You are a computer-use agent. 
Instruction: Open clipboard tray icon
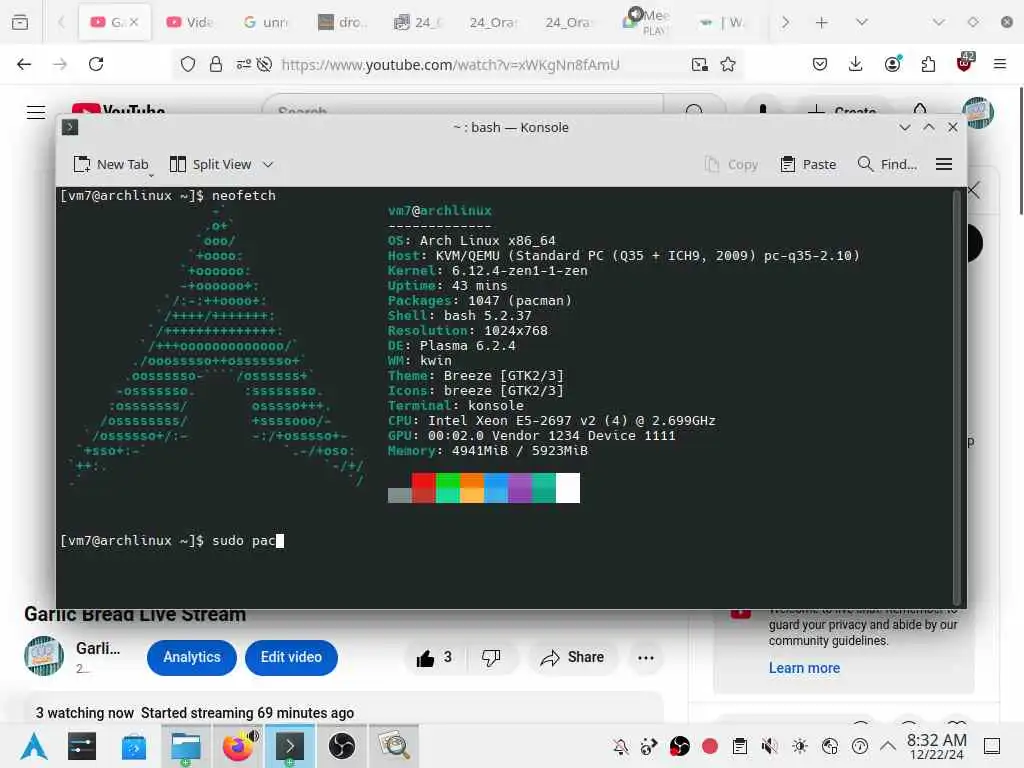click(739, 746)
